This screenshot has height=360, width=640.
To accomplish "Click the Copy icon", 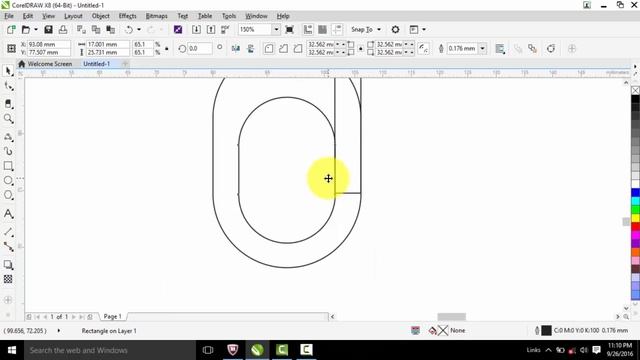I will (x=96, y=29).
